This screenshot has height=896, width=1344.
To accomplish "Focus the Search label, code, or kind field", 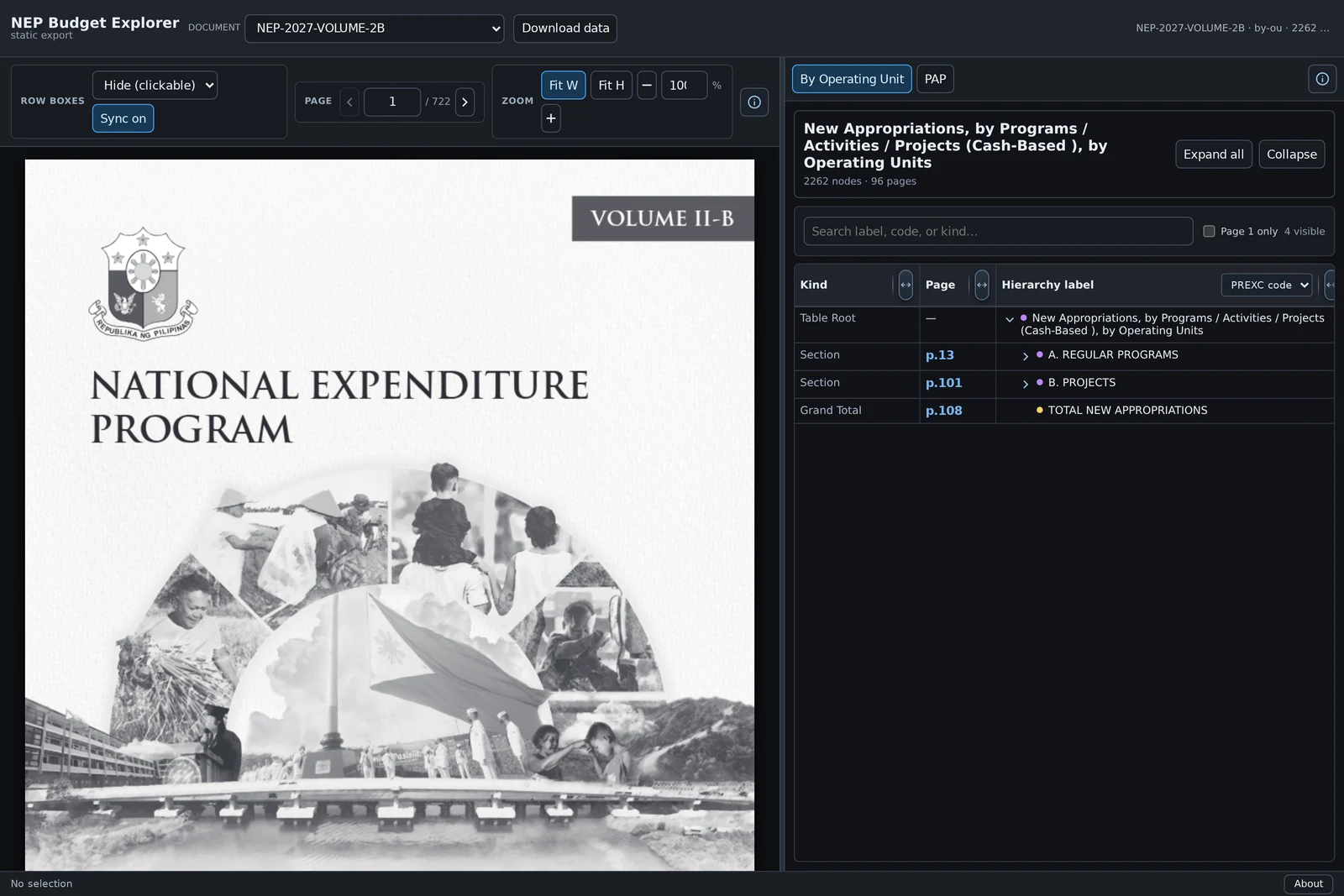I will pos(998,231).
